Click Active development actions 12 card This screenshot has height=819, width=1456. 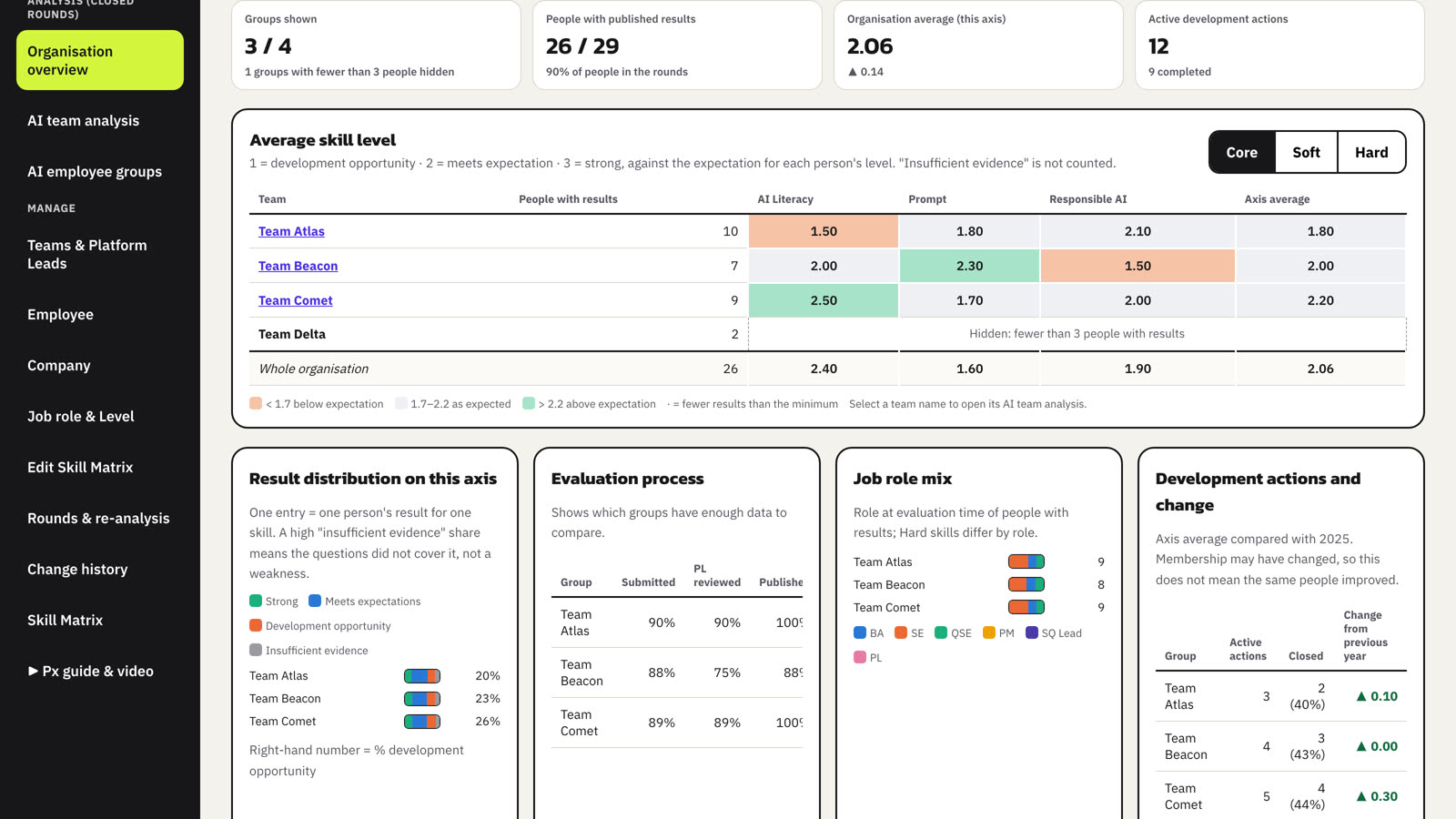[x=1279, y=45]
